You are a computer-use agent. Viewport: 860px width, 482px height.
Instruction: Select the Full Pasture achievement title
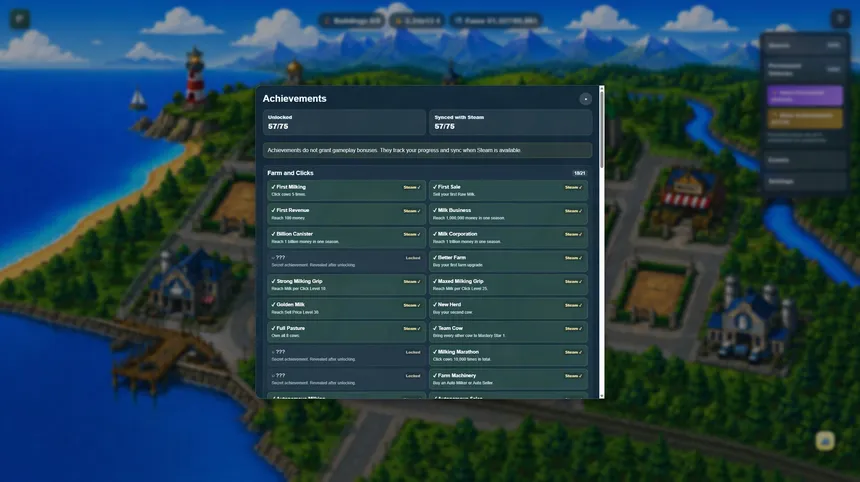pos(290,328)
